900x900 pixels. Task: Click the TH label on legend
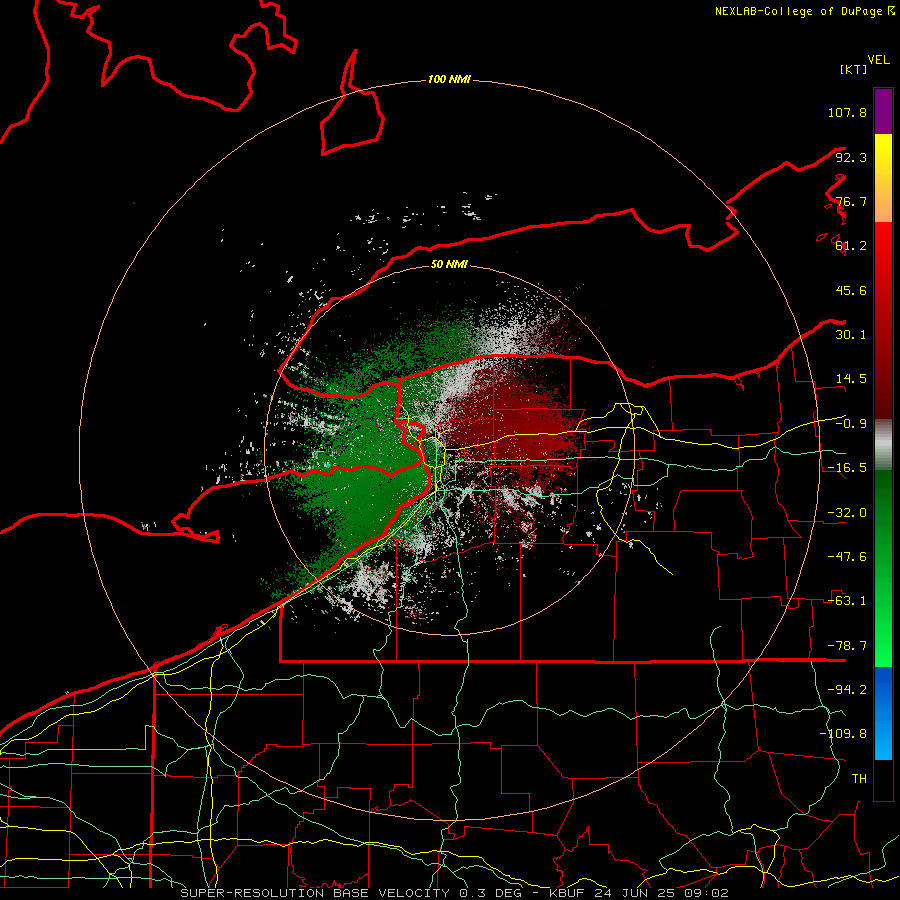tap(859, 779)
